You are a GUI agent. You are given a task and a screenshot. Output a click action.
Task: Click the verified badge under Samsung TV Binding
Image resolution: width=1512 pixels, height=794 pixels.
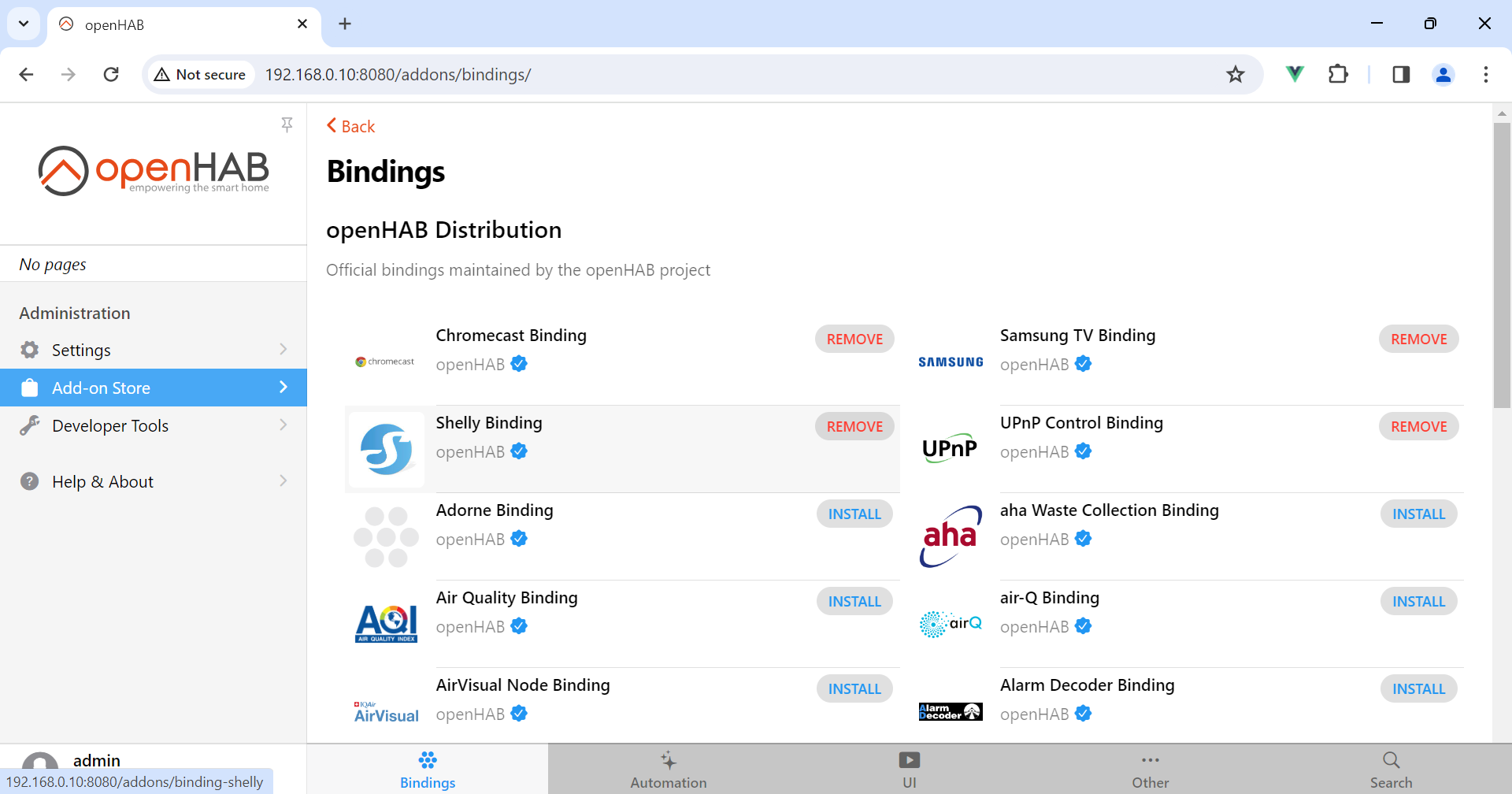(1084, 364)
